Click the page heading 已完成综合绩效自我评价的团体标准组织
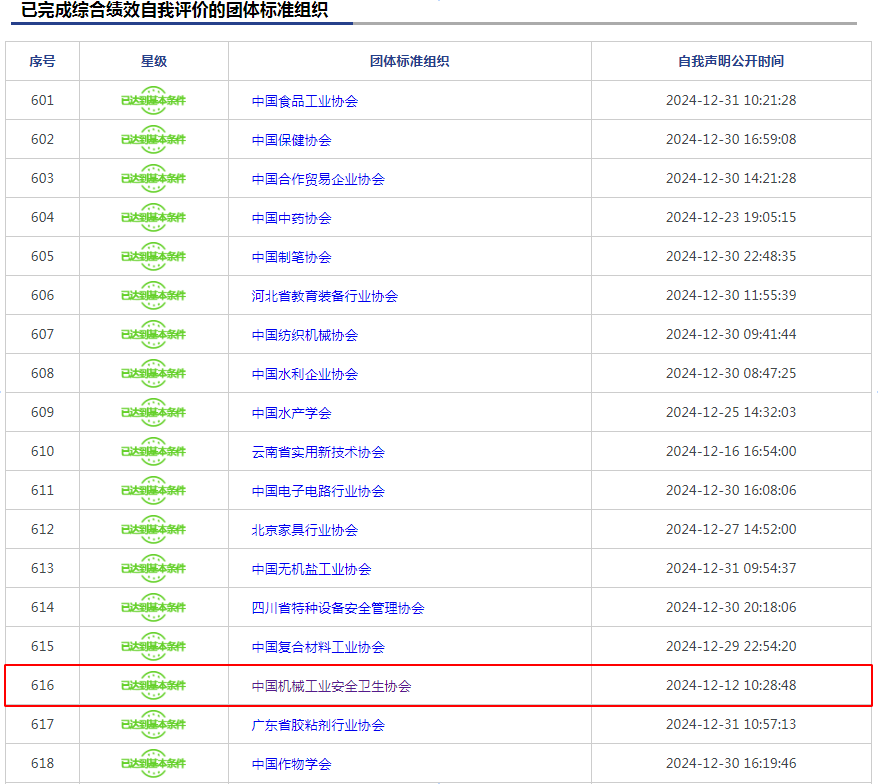The width and height of the screenshot is (878, 784). pyautogui.click(x=175, y=10)
